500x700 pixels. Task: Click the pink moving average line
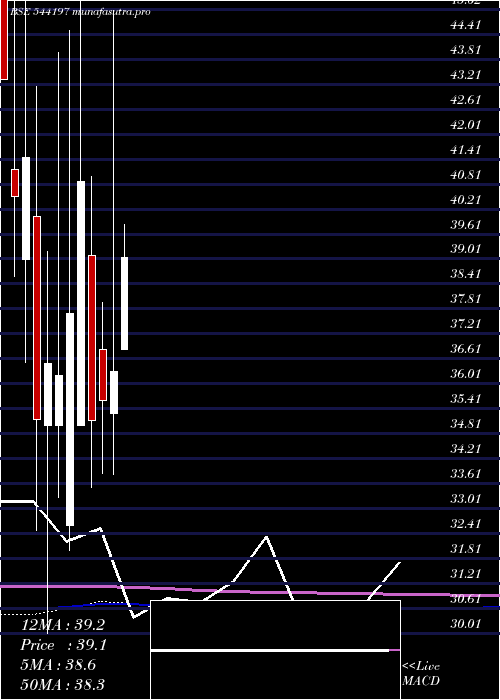click(250, 591)
